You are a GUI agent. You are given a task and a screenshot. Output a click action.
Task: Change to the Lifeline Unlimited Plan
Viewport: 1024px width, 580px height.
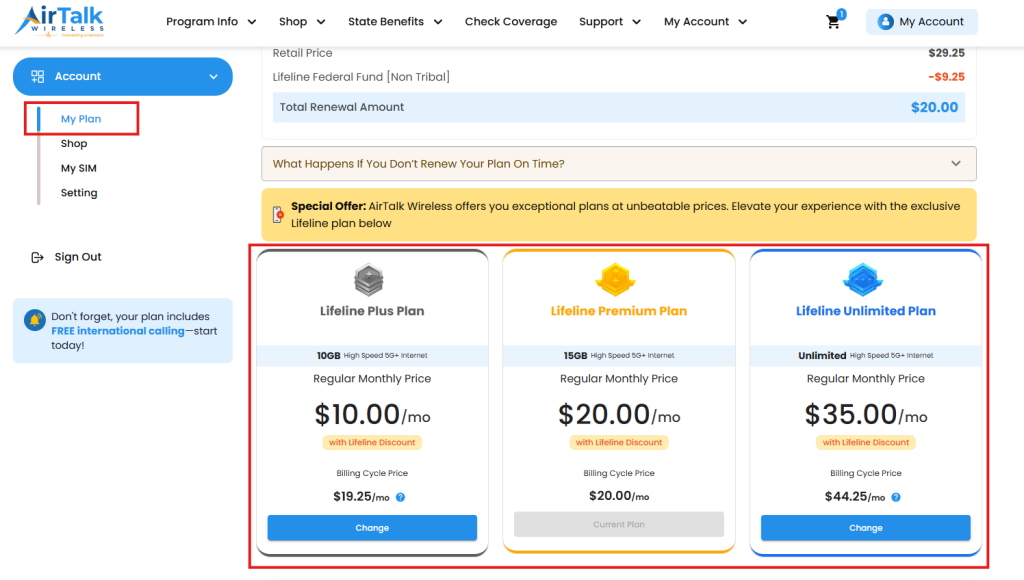(x=865, y=528)
